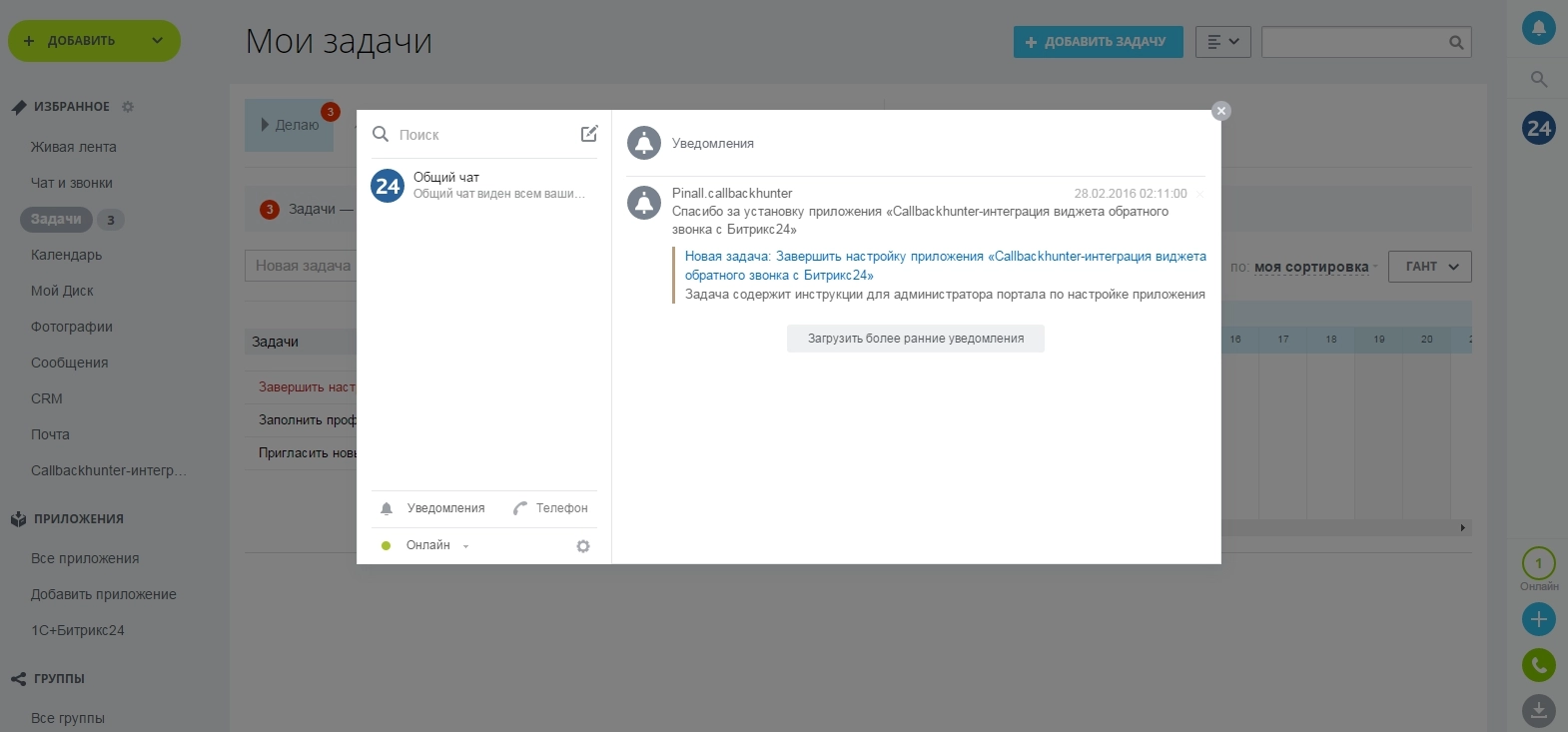This screenshot has height=732, width=1568.
Task: Click the Общий чат avatar icon
Action: [x=388, y=186]
